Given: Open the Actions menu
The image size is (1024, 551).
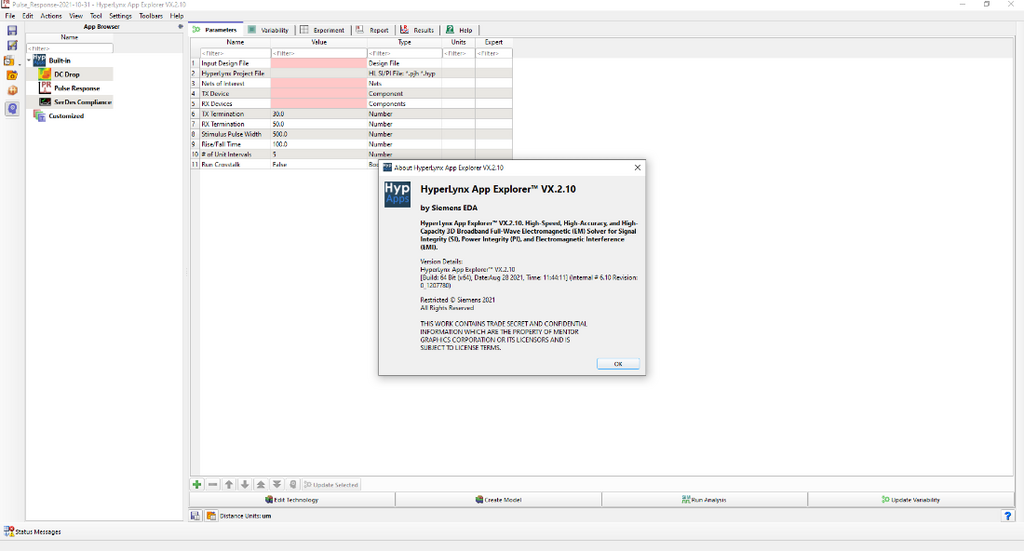Looking at the screenshot, I should [51, 16].
